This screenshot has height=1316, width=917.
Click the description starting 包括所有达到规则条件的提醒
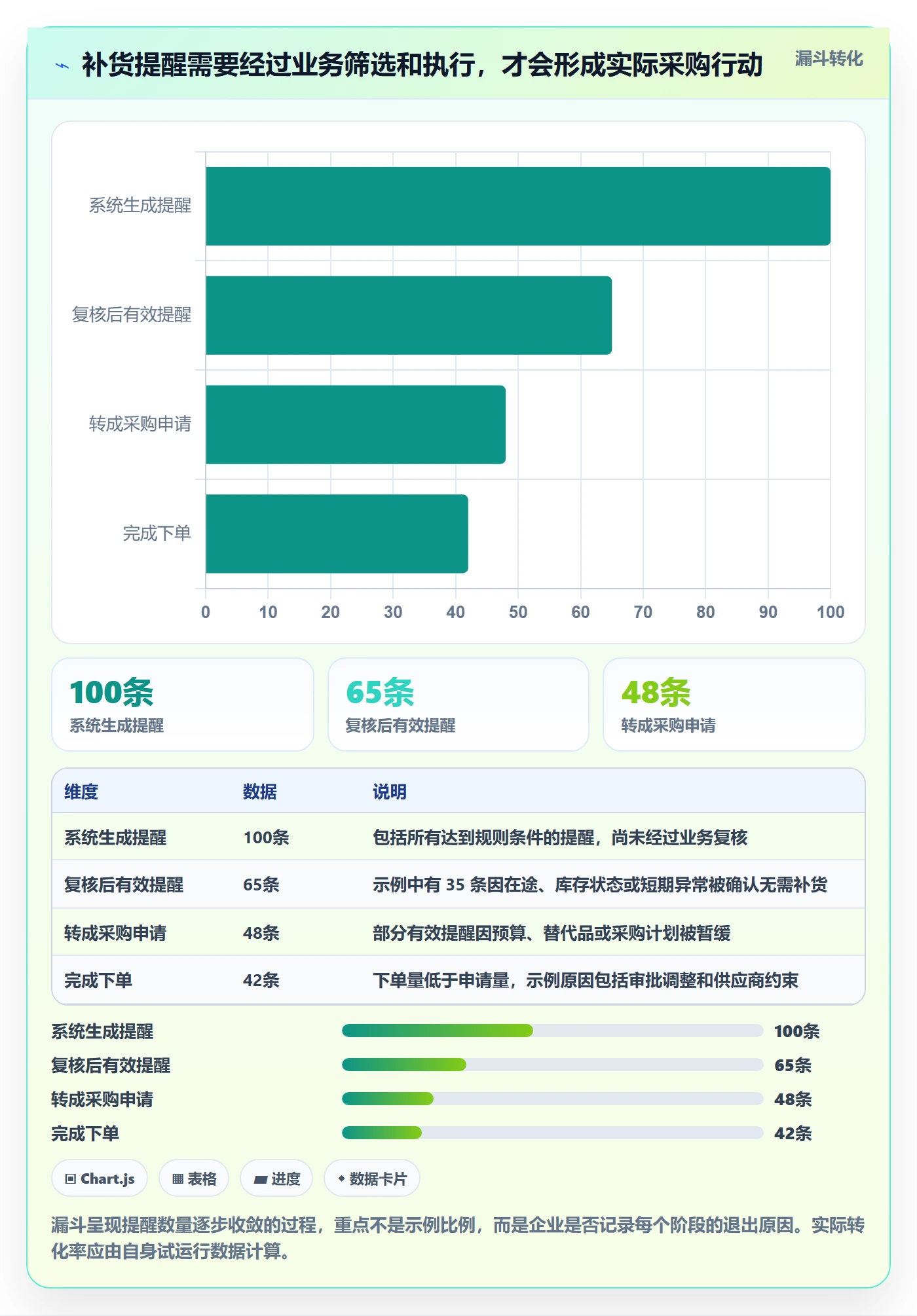point(560,837)
